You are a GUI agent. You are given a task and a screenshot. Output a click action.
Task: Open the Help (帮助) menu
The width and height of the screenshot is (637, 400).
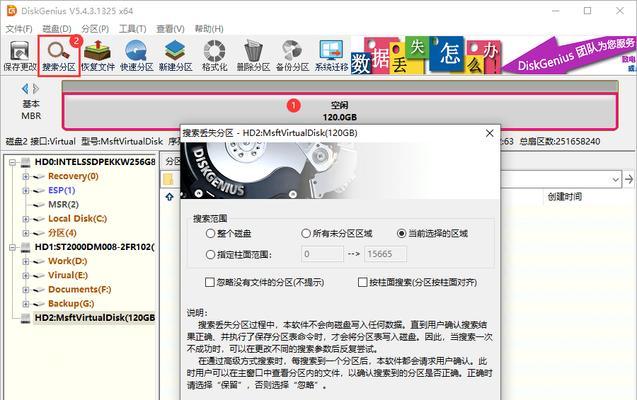pyautogui.click(x=209, y=29)
